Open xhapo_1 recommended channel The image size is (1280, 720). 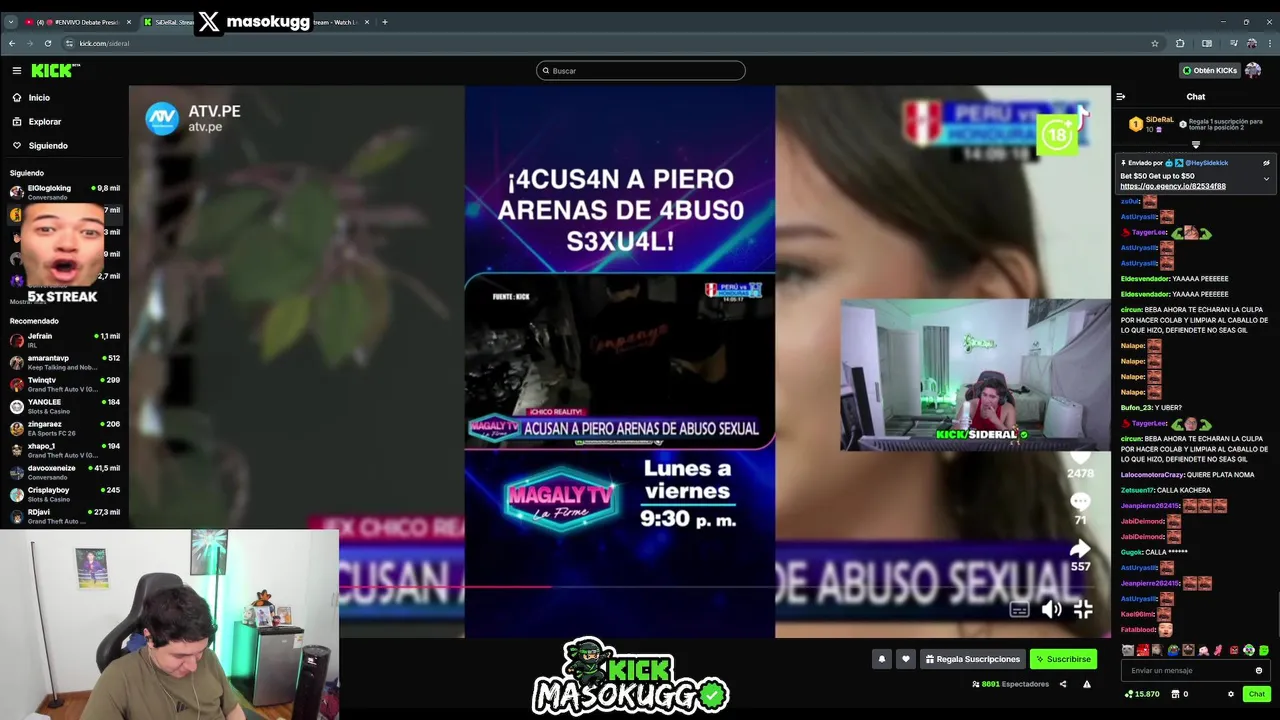tap(65, 450)
